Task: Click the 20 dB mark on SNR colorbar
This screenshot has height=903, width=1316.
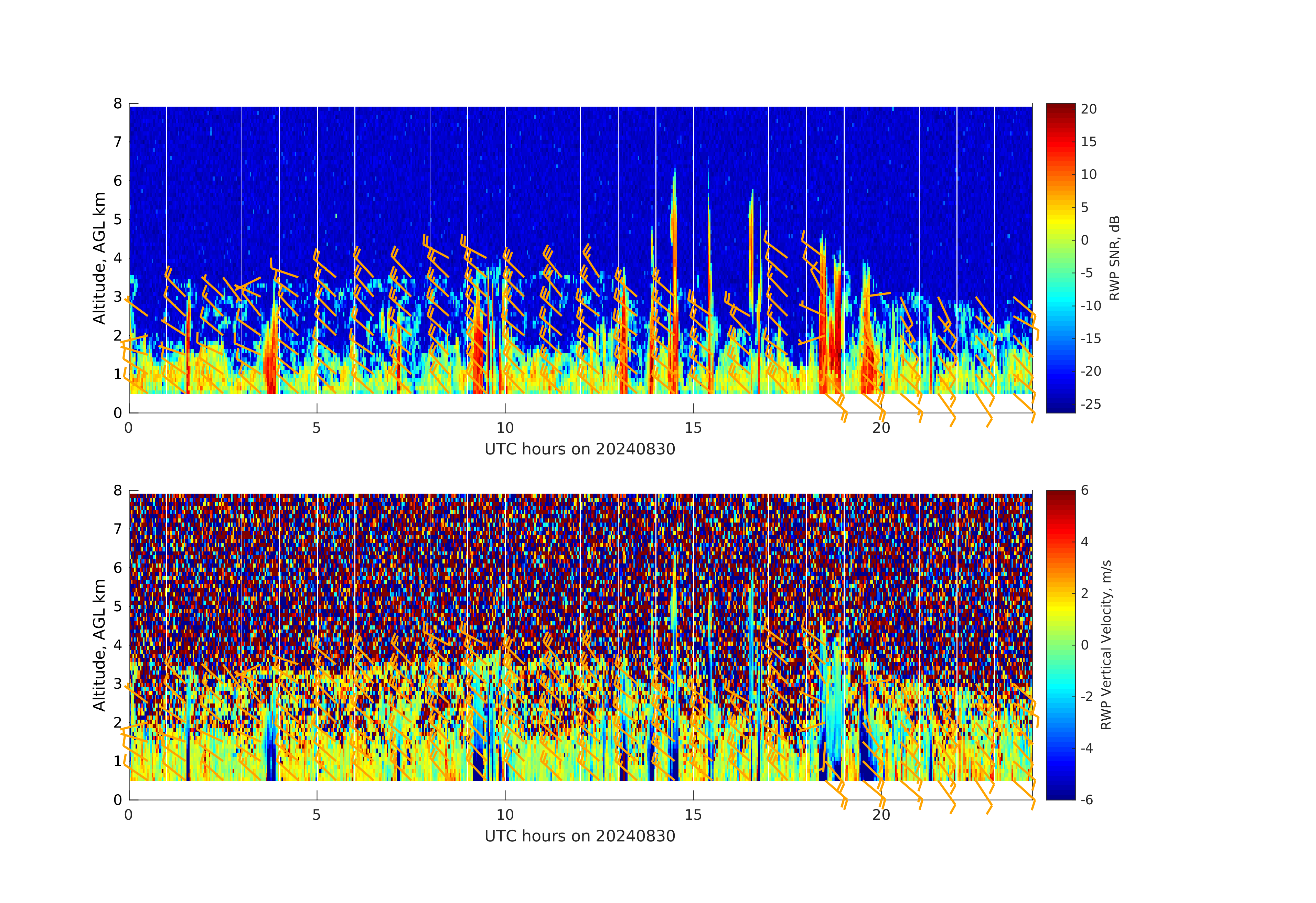Action: pos(1088,109)
